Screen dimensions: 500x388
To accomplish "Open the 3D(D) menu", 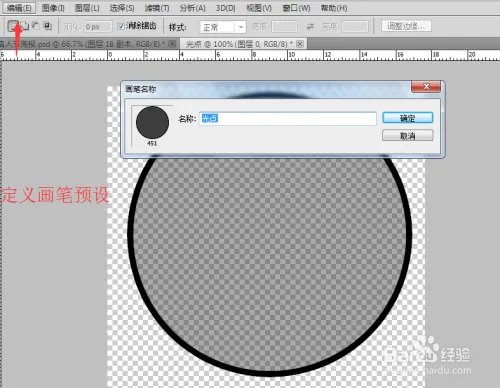I will point(226,8).
